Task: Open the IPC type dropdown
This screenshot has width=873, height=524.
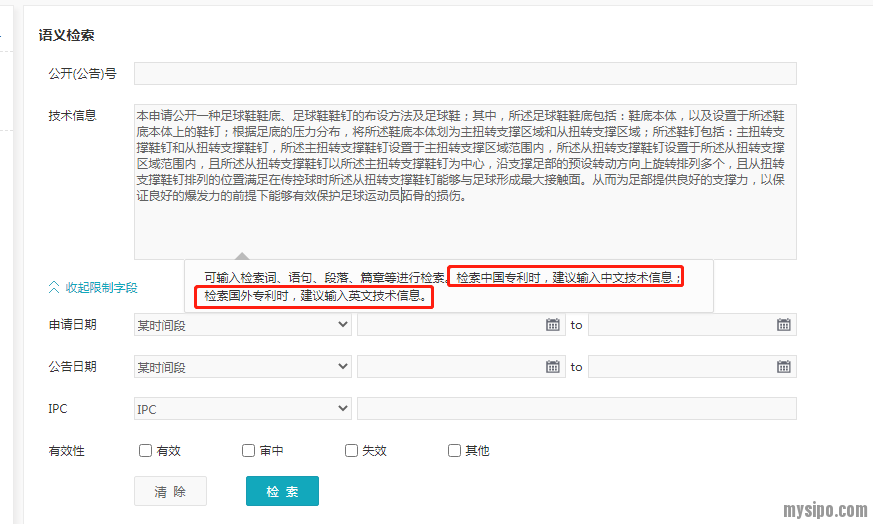Action: (242, 409)
